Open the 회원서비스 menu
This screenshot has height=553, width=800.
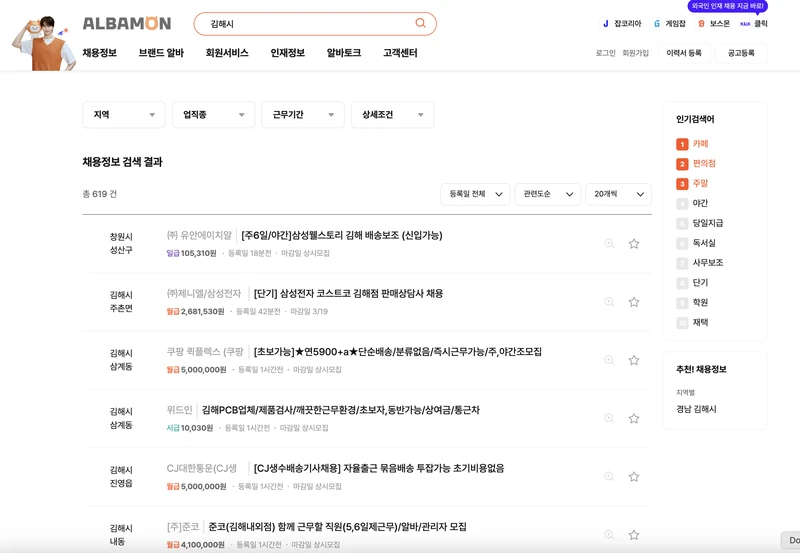227,53
